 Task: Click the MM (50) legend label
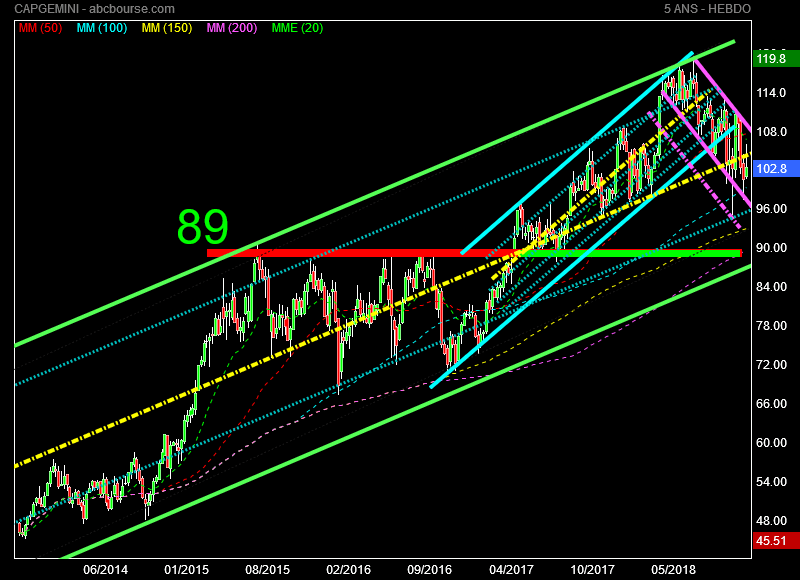pos(40,28)
